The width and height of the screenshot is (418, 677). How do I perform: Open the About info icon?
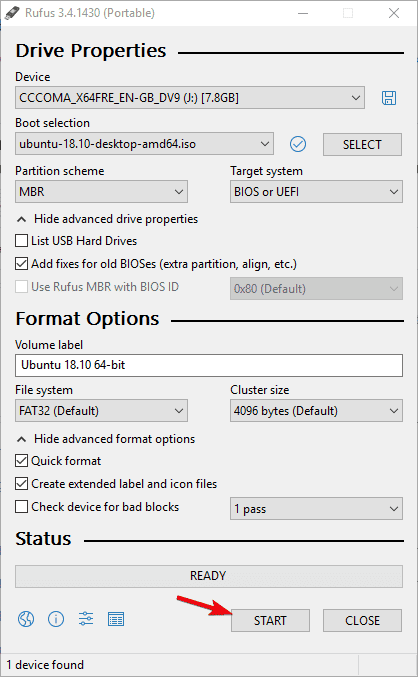click(56, 620)
